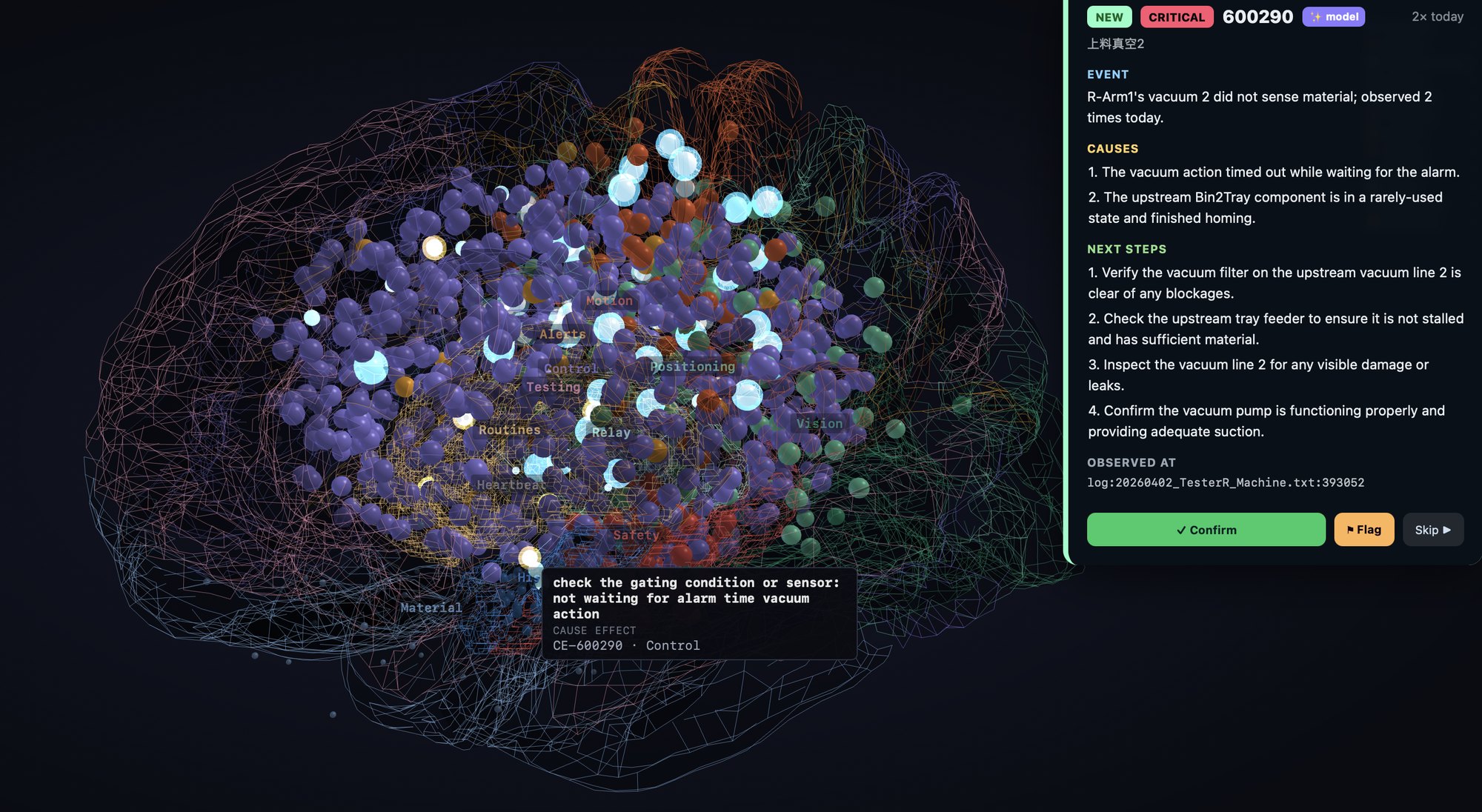Click the glowing white node above the tooltip
Screen dimensions: 1482x812
[529, 557]
